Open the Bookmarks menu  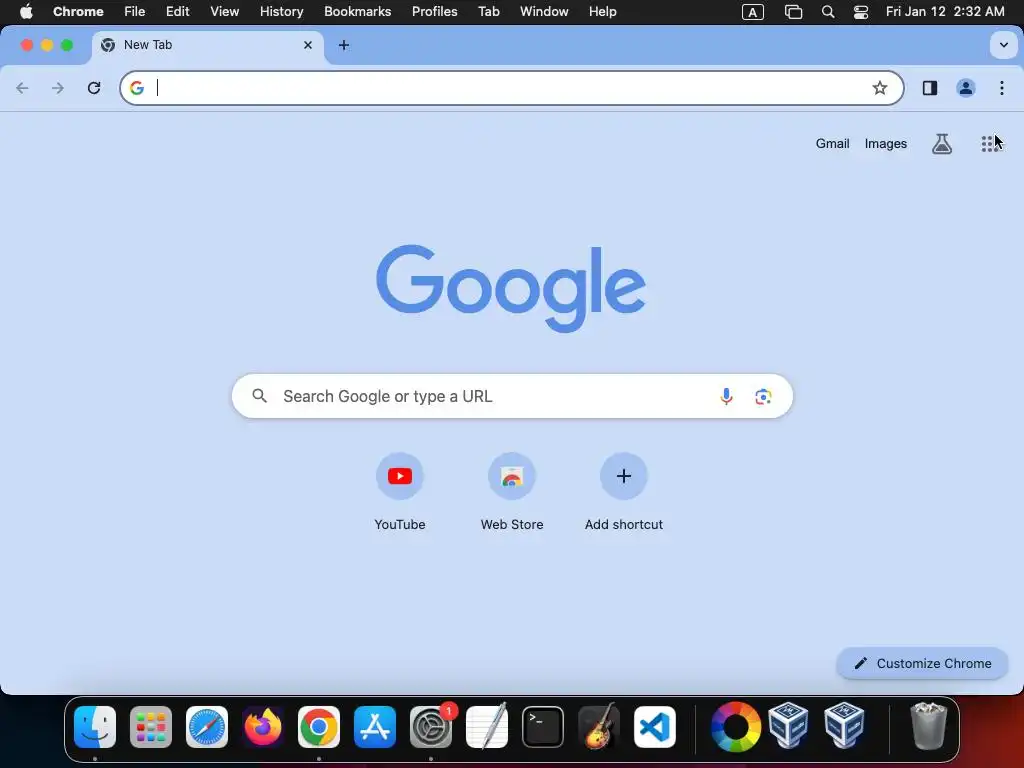pos(358,12)
